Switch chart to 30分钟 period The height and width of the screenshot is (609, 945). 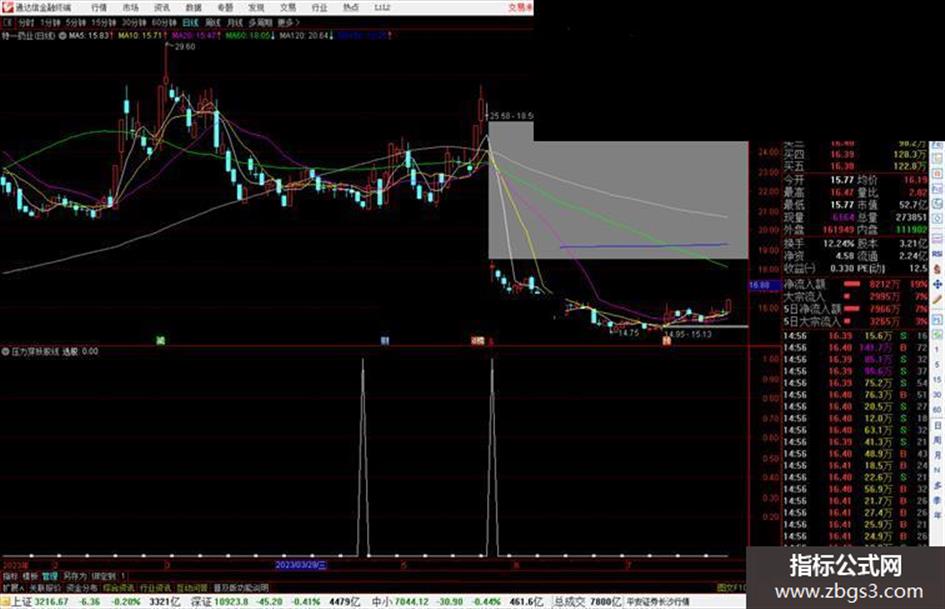[133, 22]
